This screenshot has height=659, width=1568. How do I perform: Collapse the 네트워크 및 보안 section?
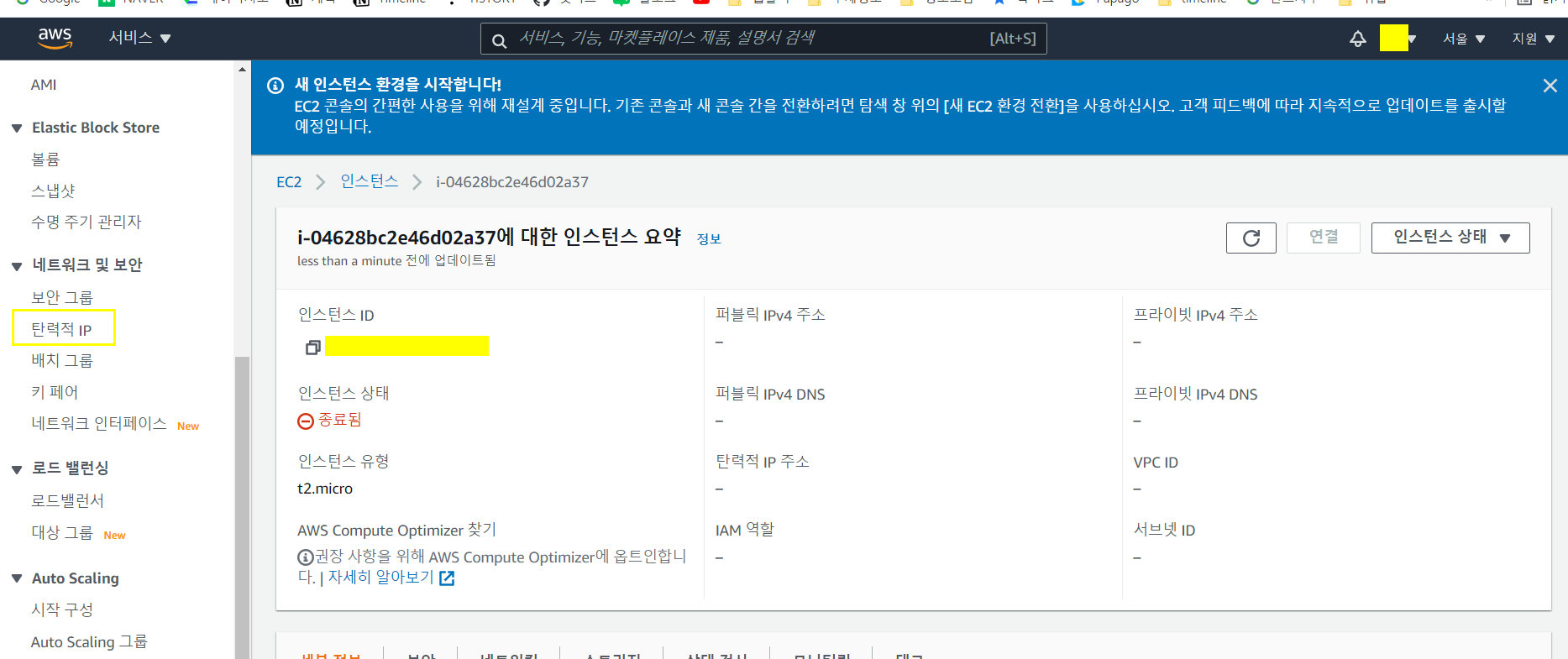[17, 266]
